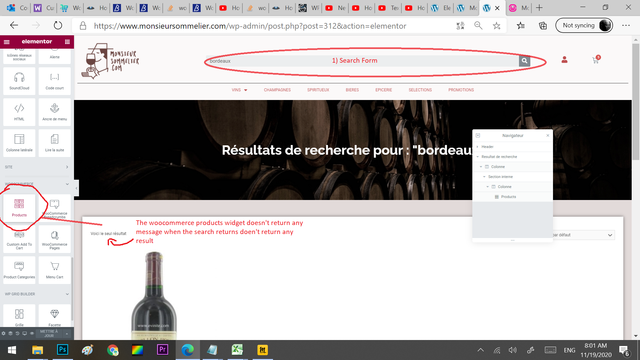This screenshot has height=360, width=640.
Task: Dock the Navigateur panel icon
Action: click(478, 136)
